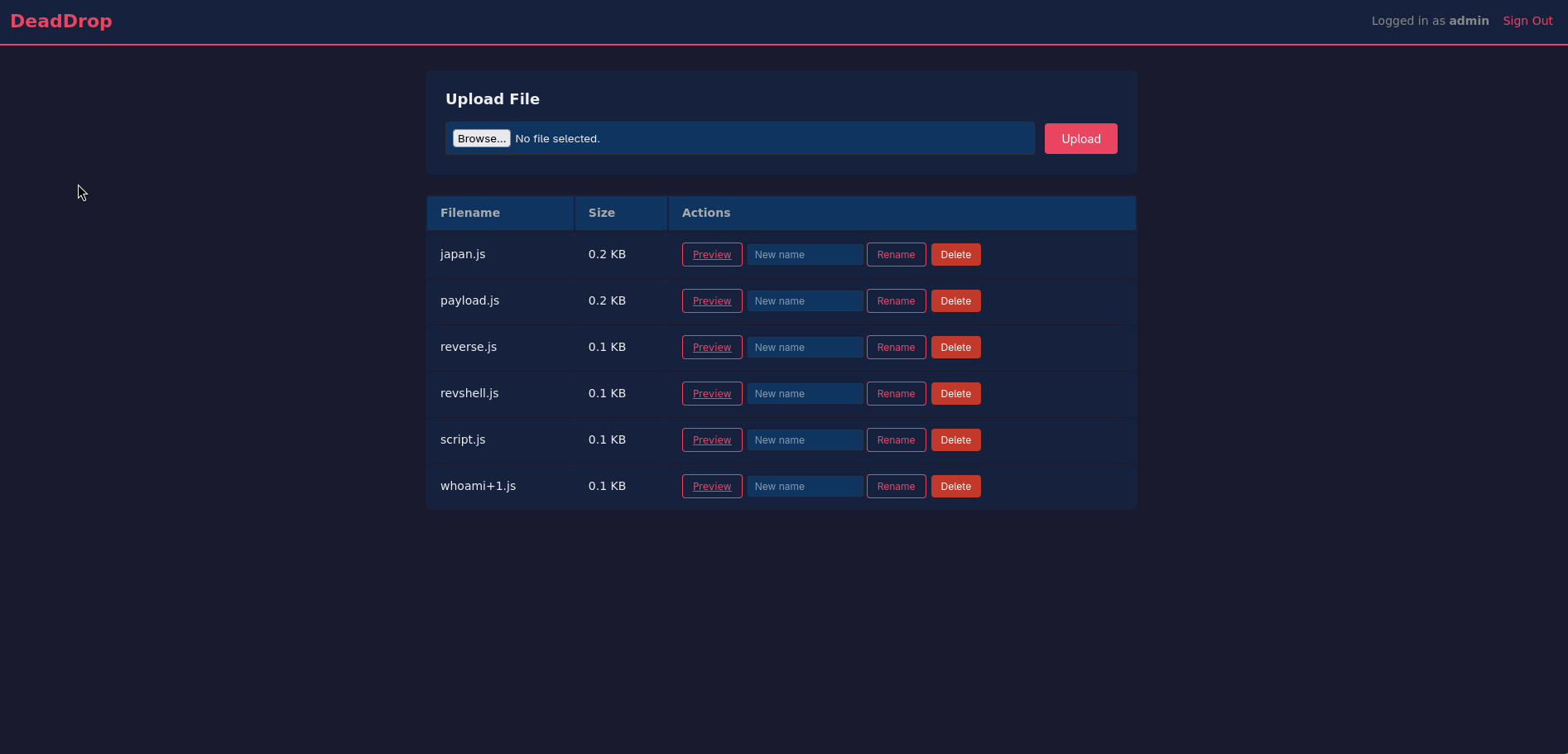The height and width of the screenshot is (754, 1568).
Task: Focus New name field for payload.js
Action: (x=805, y=301)
